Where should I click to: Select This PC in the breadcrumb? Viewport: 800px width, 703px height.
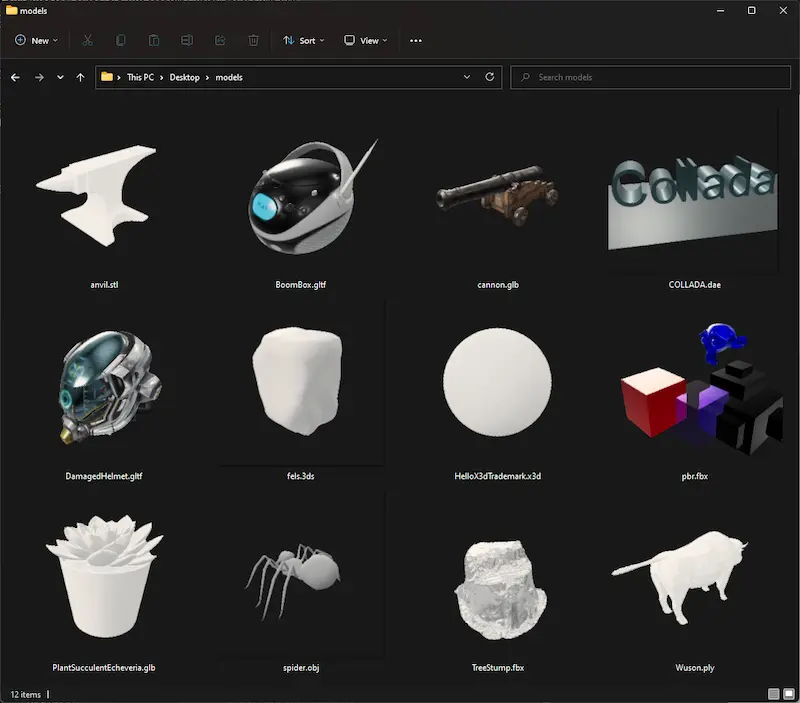(x=140, y=77)
